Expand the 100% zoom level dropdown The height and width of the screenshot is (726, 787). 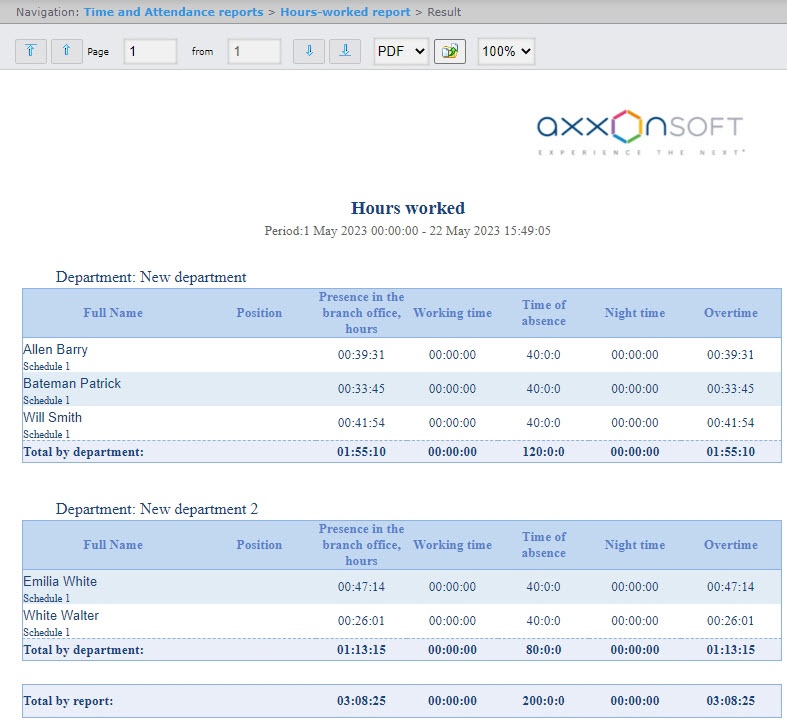click(x=506, y=51)
